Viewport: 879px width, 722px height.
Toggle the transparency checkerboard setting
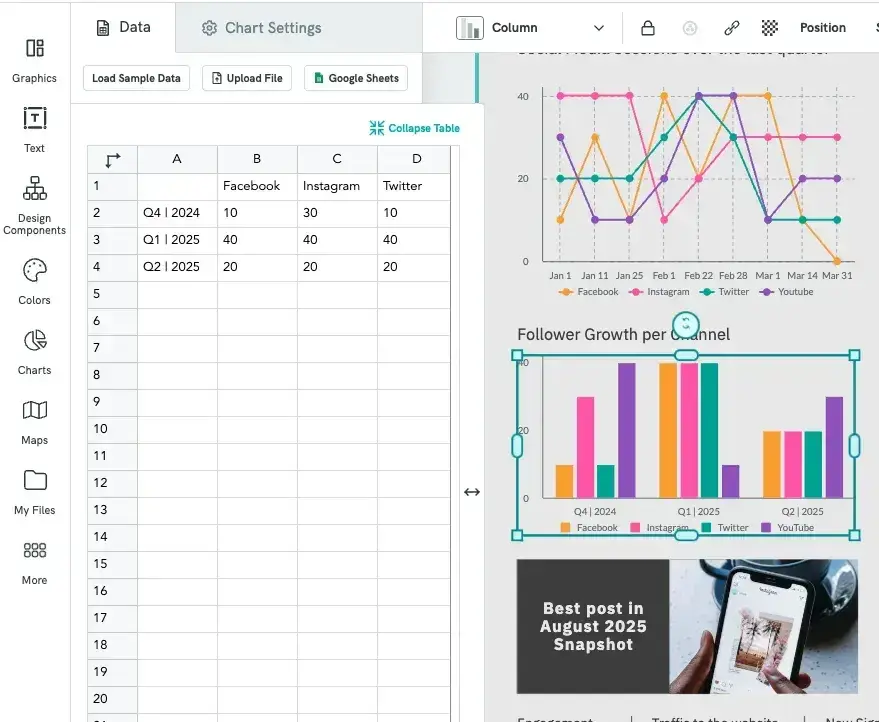click(769, 27)
